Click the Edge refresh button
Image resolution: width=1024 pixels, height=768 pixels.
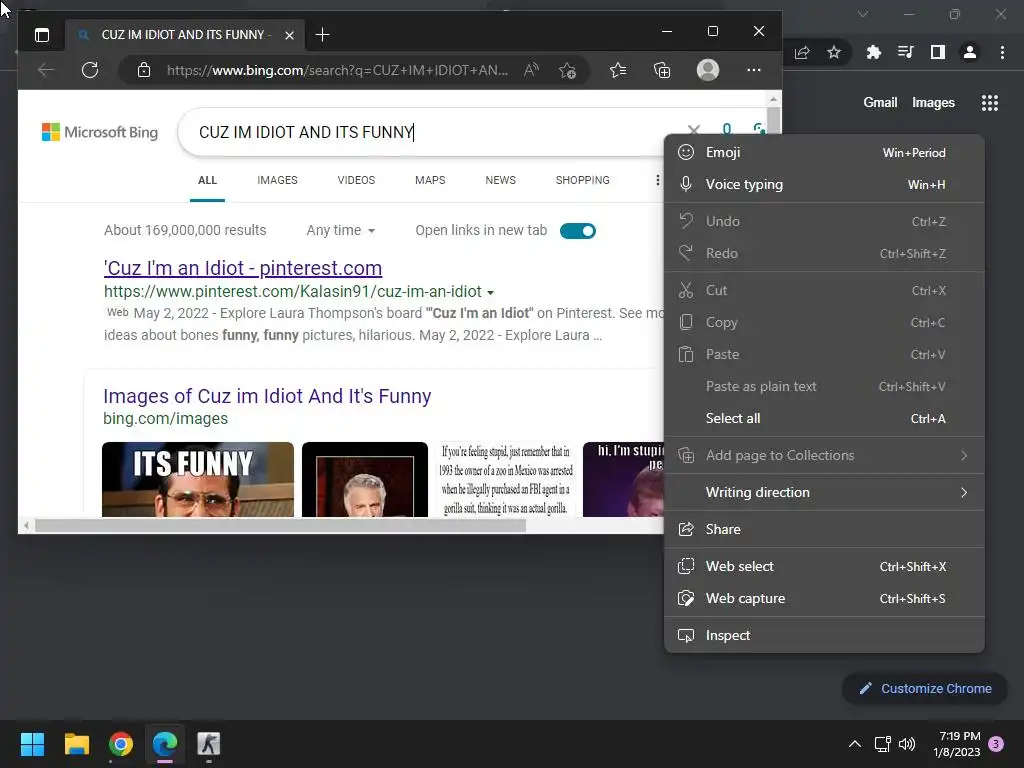(x=90, y=70)
